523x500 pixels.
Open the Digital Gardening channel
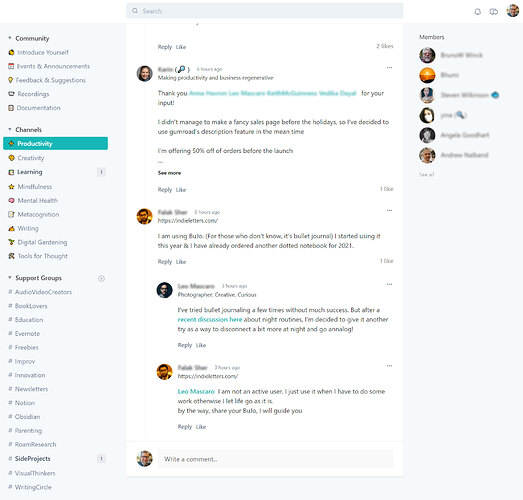(42, 242)
